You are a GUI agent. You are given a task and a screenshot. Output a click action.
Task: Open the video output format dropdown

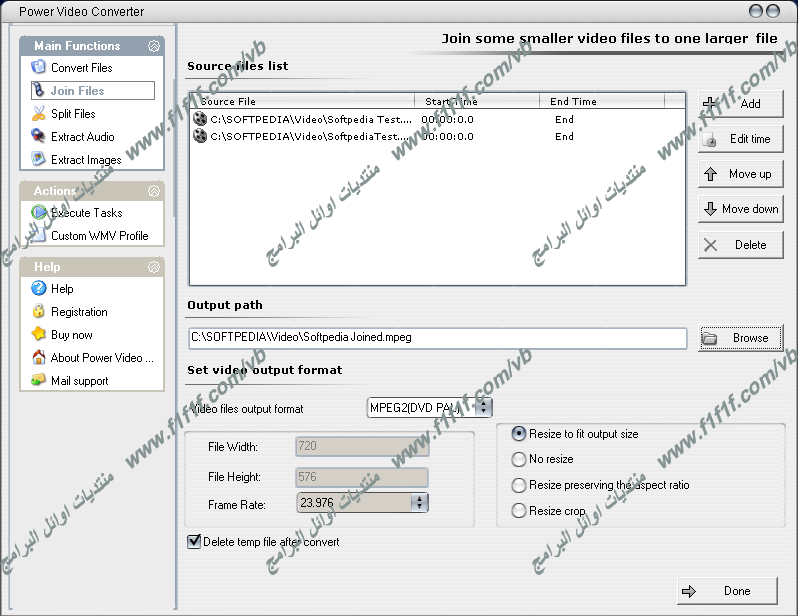tap(483, 407)
